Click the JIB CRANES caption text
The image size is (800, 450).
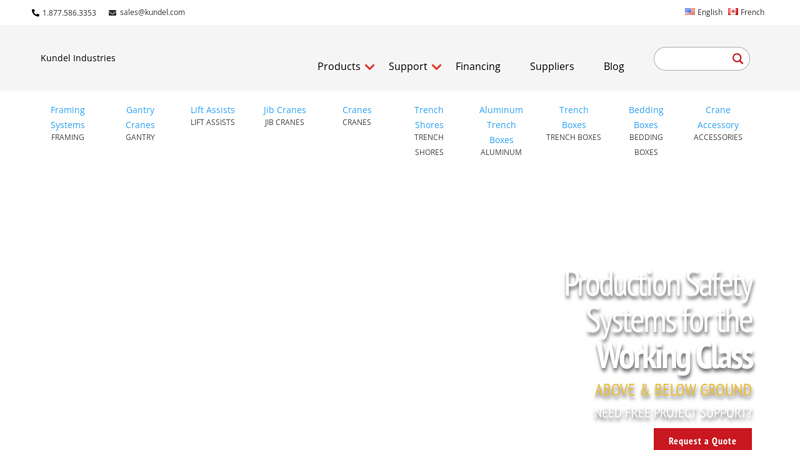click(284, 122)
